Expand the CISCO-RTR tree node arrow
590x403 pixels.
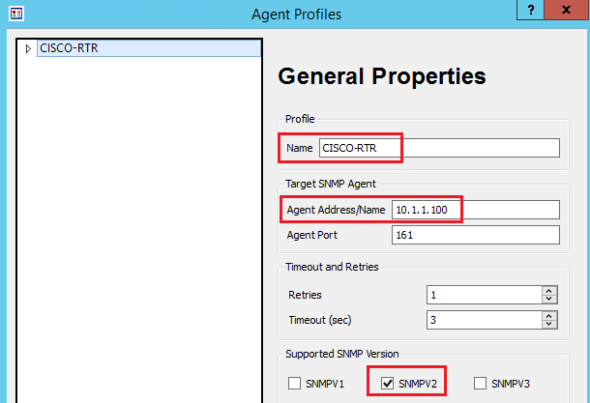pos(28,49)
